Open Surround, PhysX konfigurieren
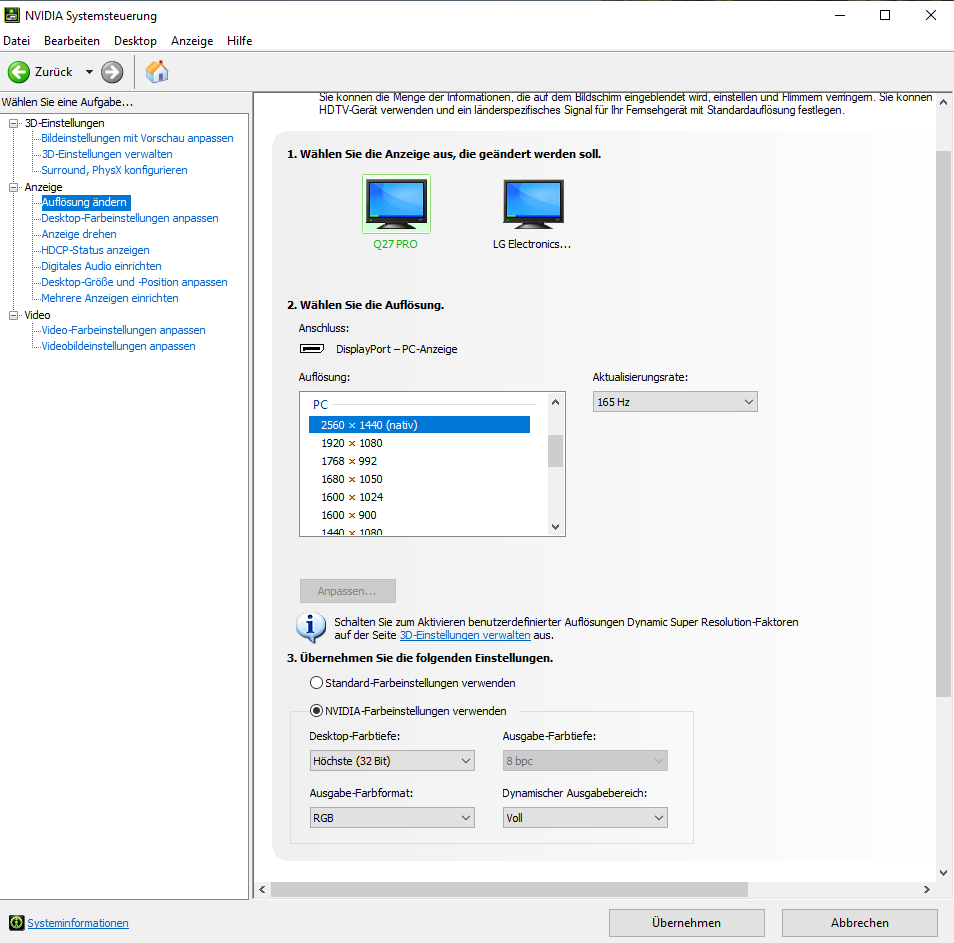This screenshot has height=943, width=954. 114,170
